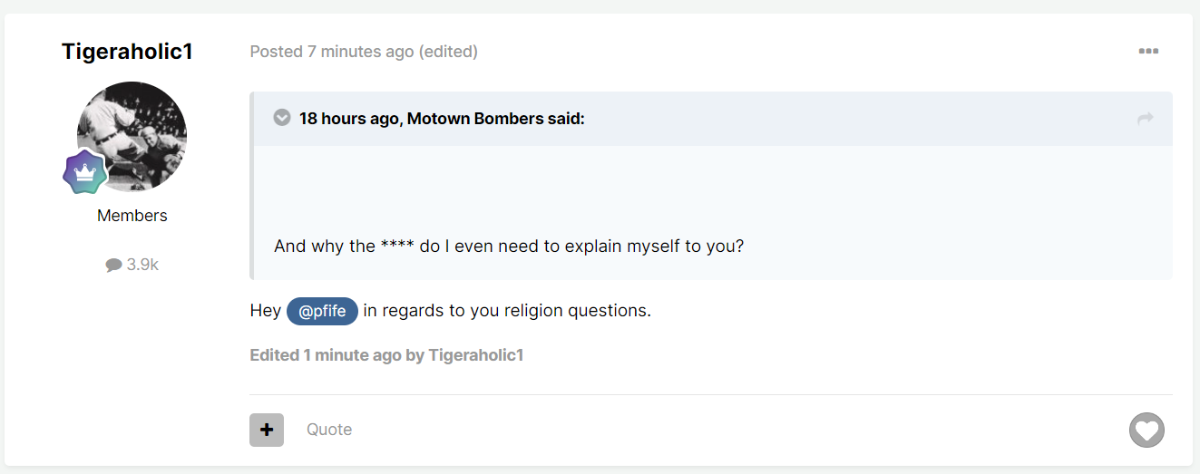Open the Edited 1 minute ago note
The image size is (1200, 474).
point(387,355)
